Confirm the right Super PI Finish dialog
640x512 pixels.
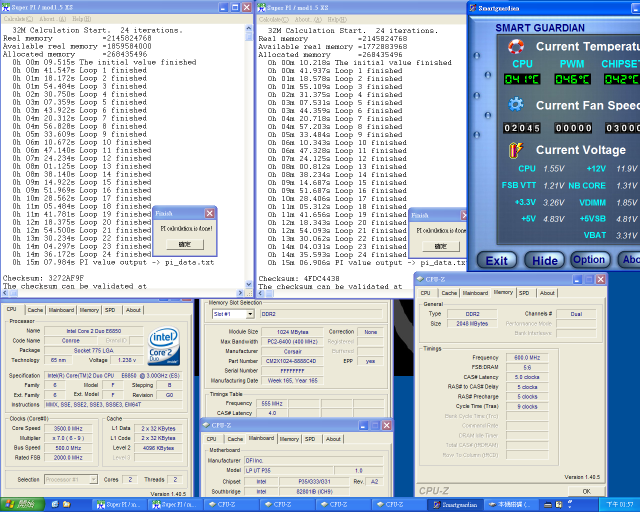pyautogui.click(x=441, y=246)
